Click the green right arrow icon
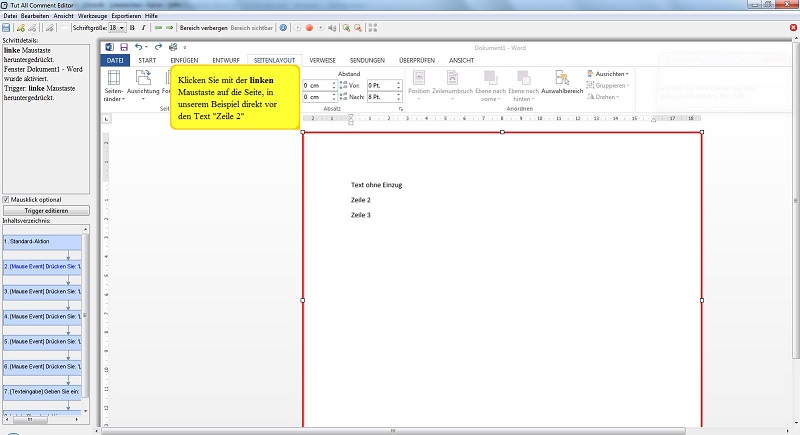 [x=170, y=28]
